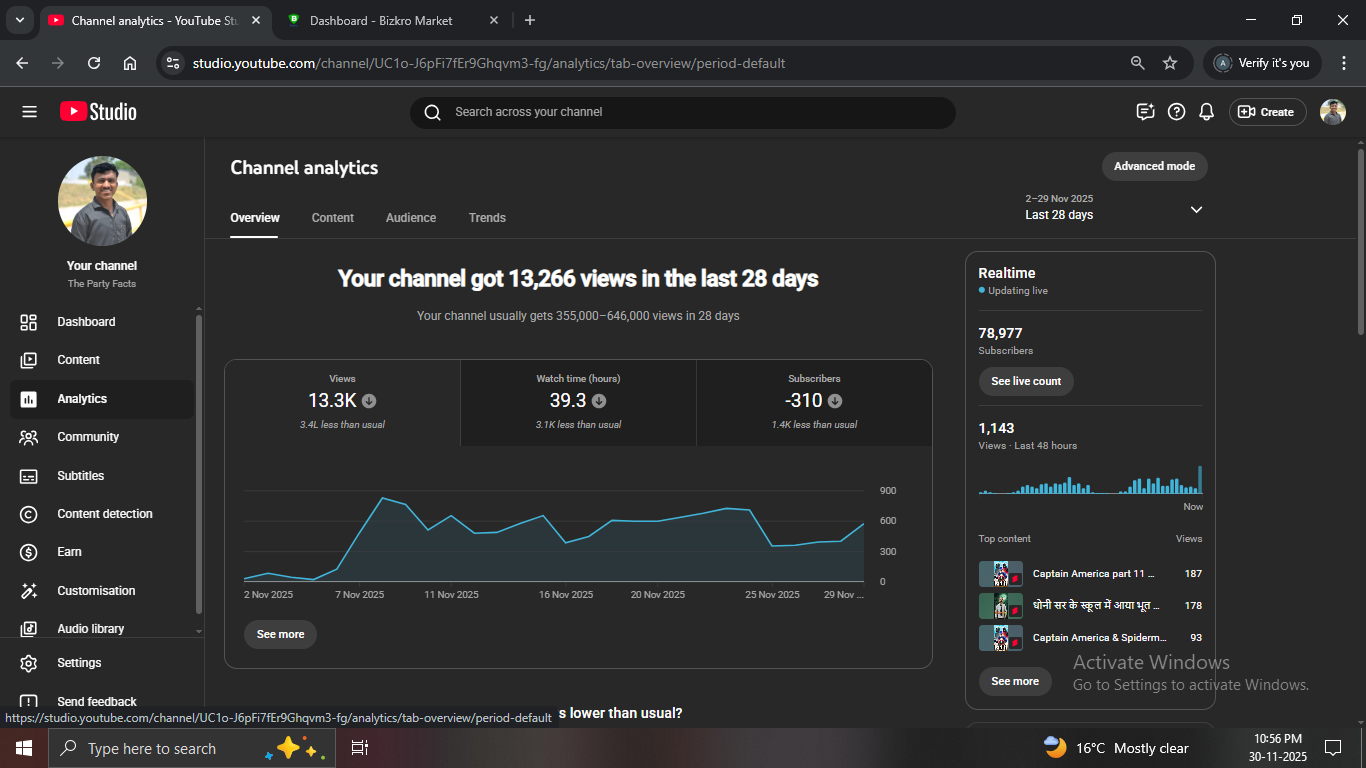1366x768 pixels.
Task: Switch to the Audience tab
Action: tap(411, 218)
